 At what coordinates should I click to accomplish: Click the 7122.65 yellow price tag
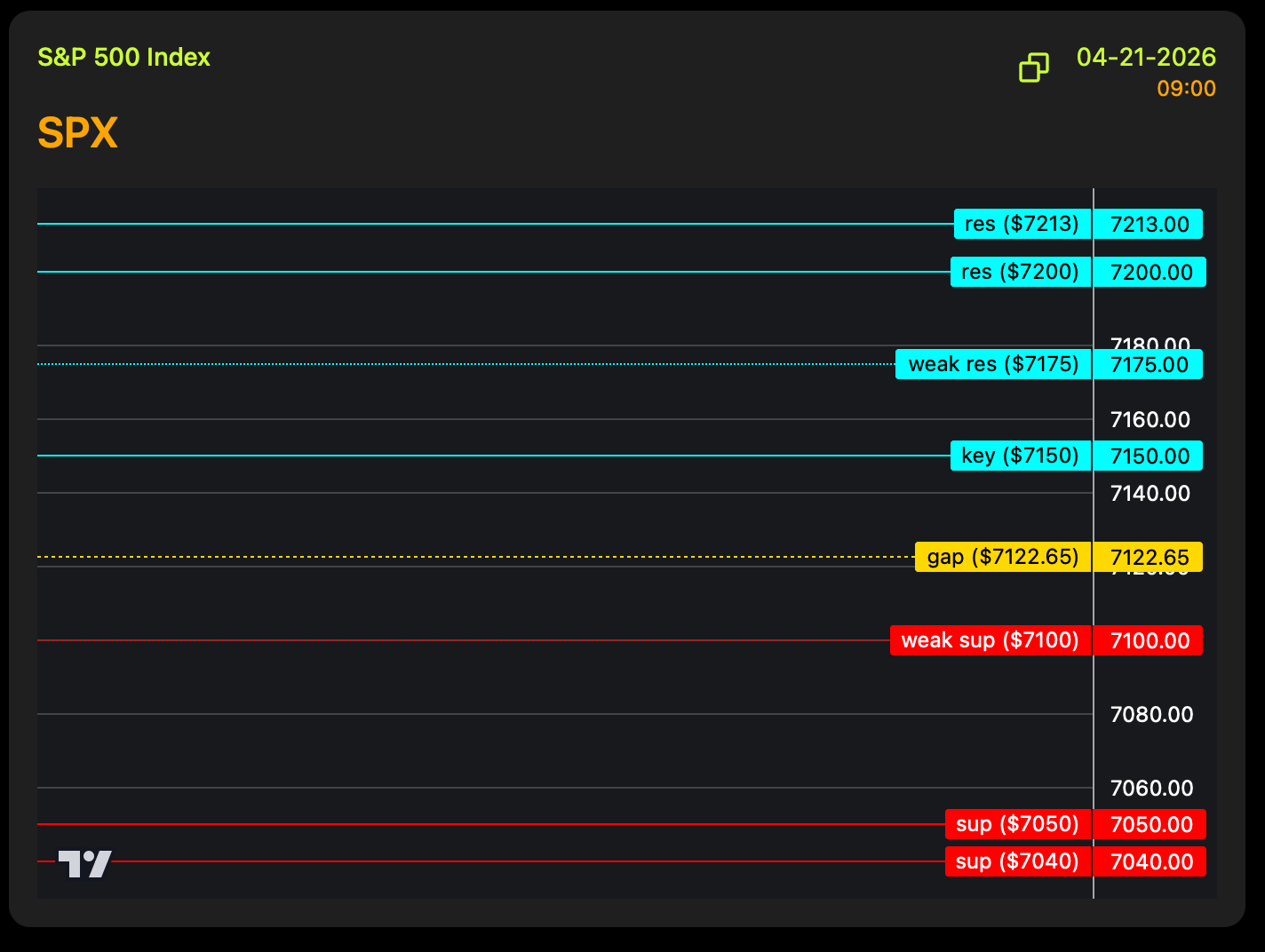[x=1149, y=557]
